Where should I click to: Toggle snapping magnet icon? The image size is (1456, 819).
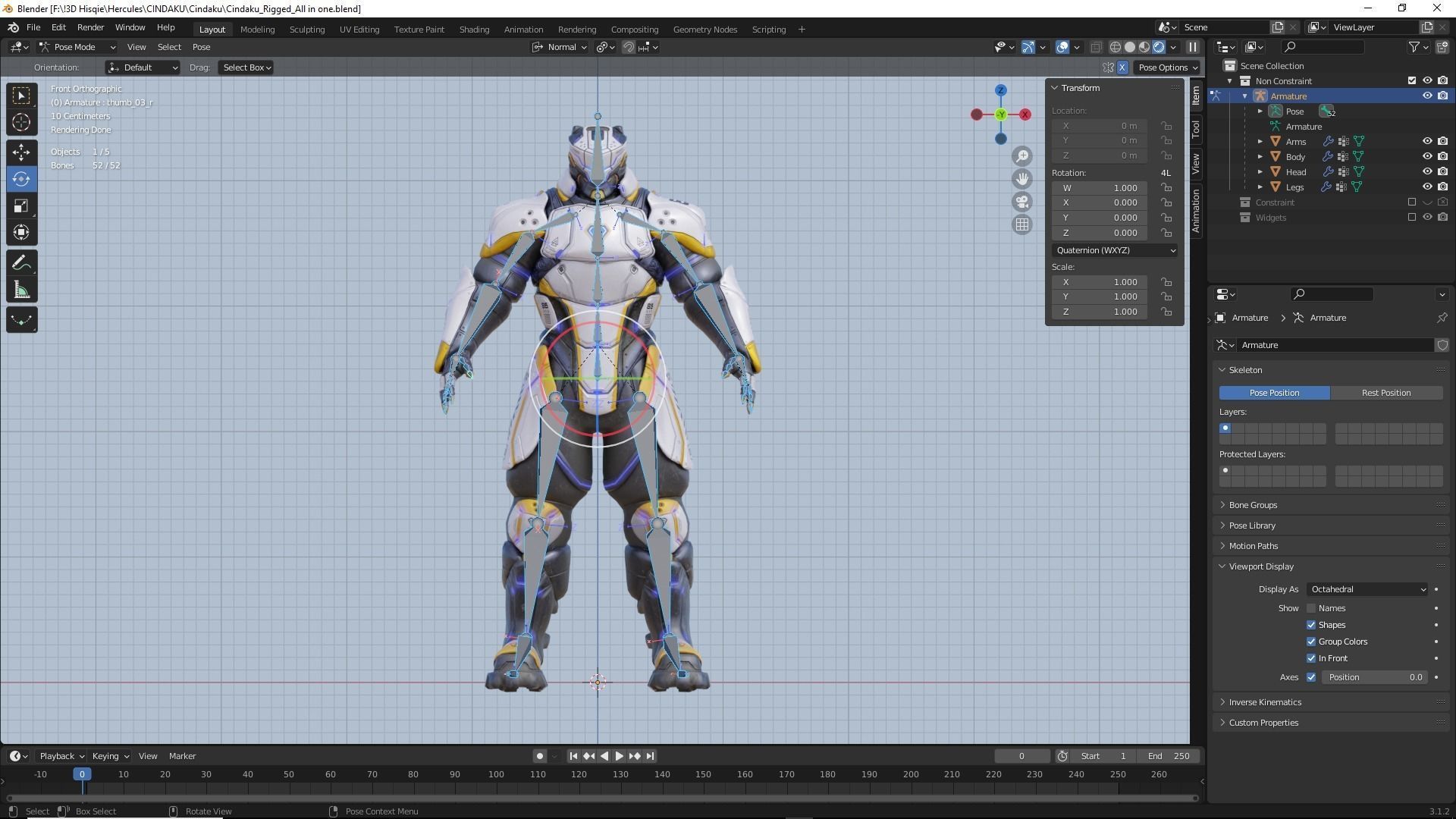(x=629, y=47)
